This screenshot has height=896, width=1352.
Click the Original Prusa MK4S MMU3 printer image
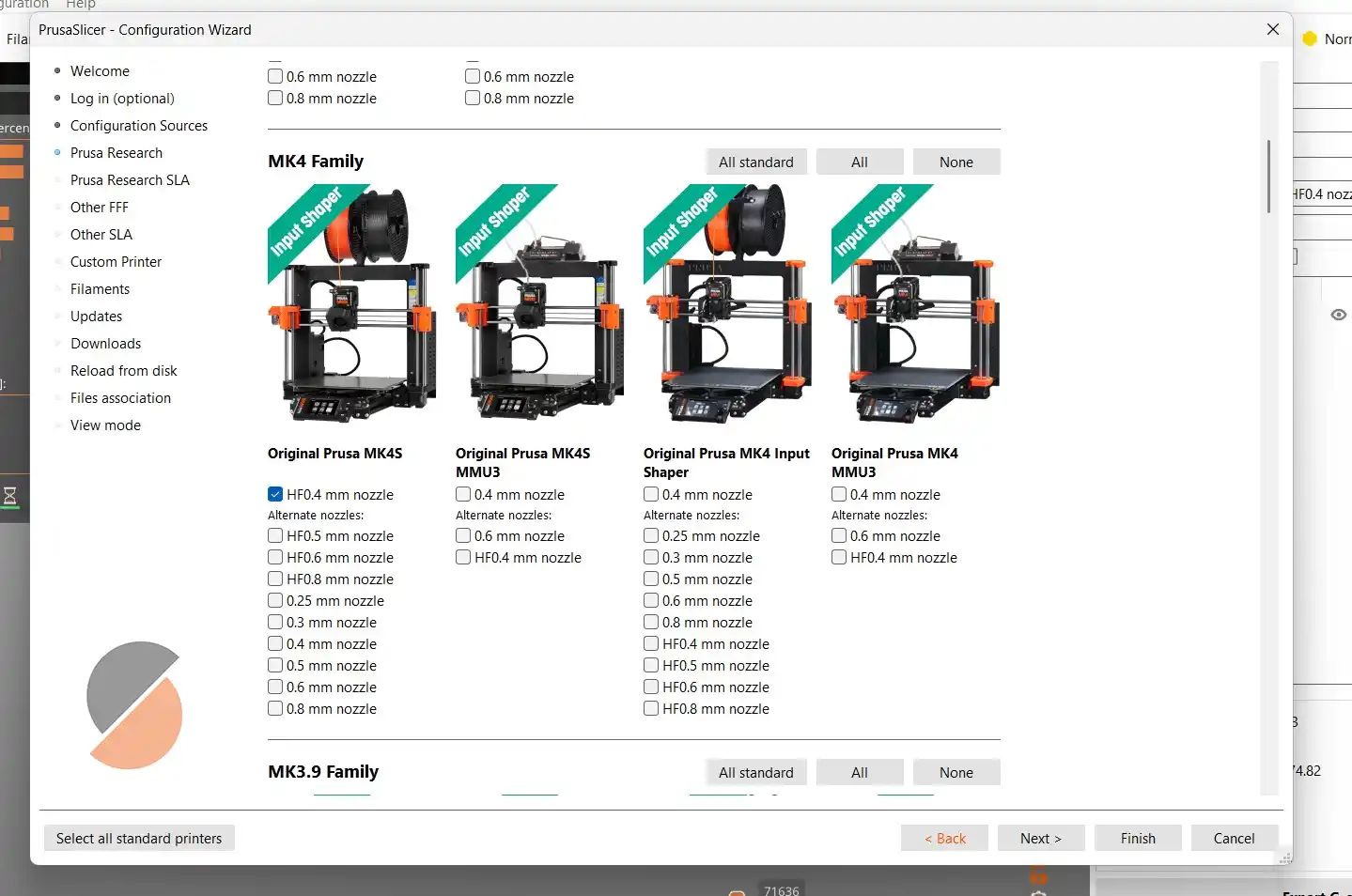coord(540,303)
